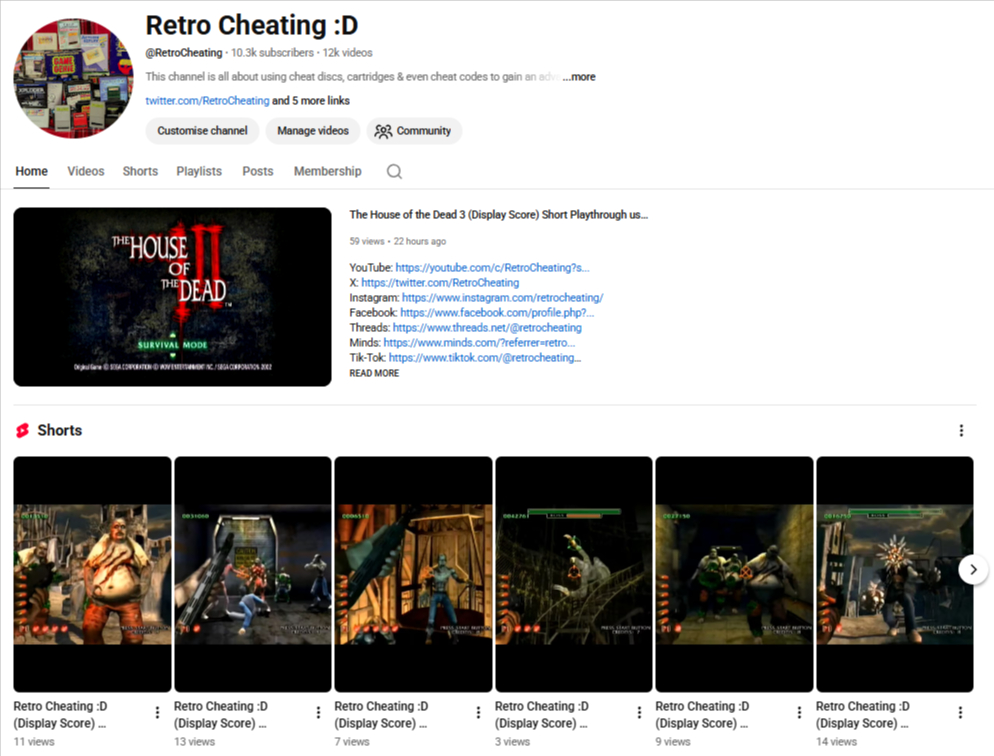The image size is (994, 756).
Task: Open the Community button
Action: pyautogui.click(x=414, y=131)
